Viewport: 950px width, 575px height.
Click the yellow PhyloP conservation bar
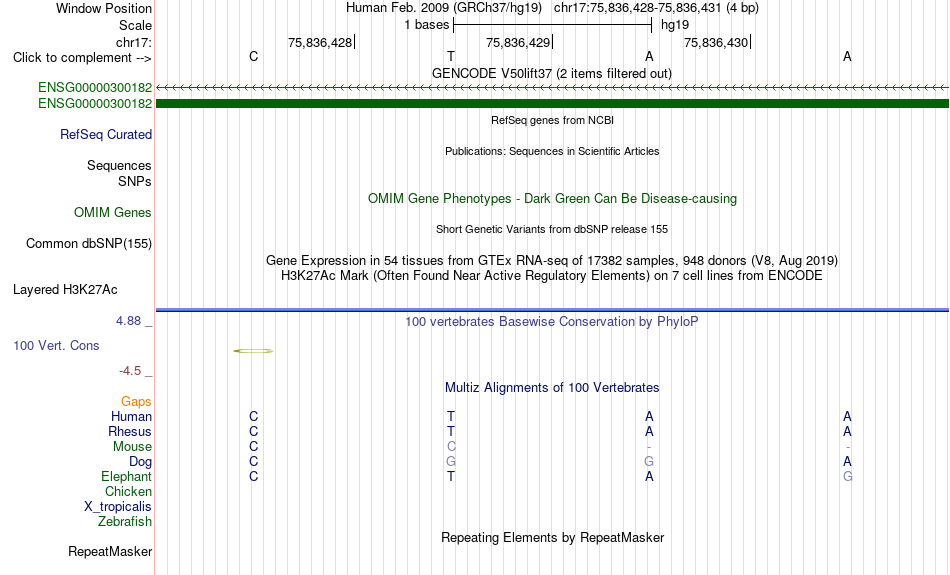[253, 351]
